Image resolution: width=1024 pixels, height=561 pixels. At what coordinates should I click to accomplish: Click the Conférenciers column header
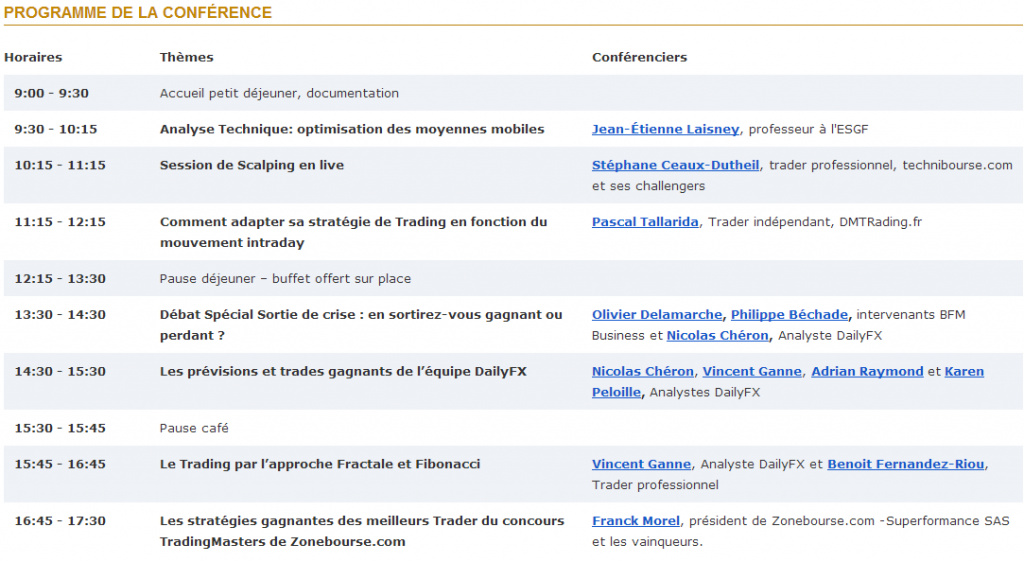pyautogui.click(x=639, y=57)
